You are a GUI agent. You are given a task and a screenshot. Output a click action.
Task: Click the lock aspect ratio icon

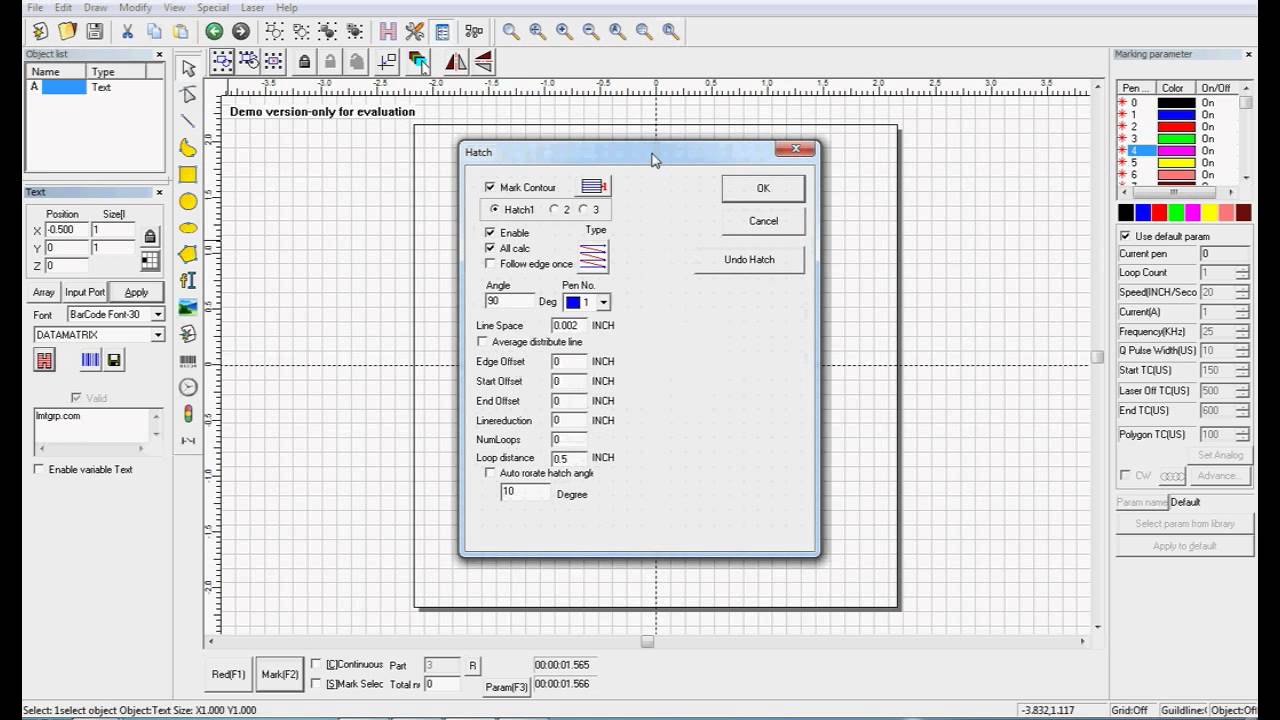click(x=150, y=237)
